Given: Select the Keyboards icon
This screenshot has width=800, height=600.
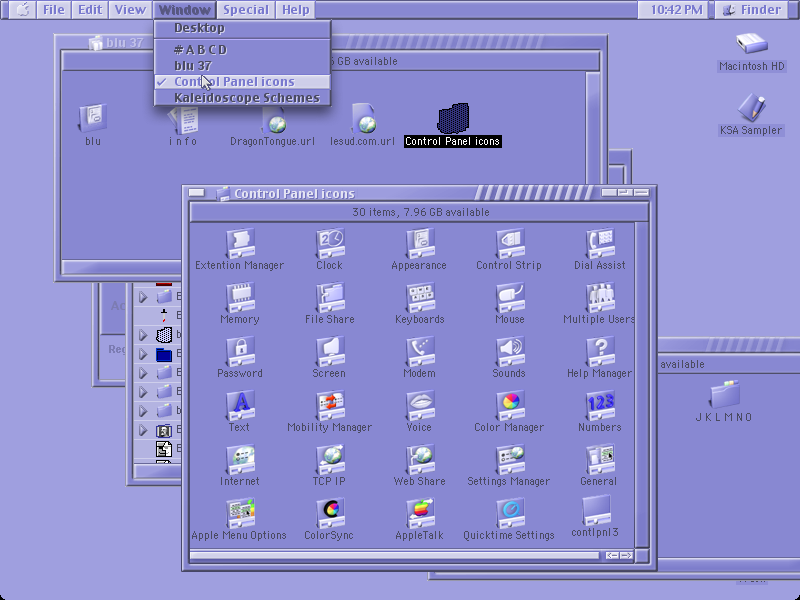Looking at the screenshot, I should point(420,297).
